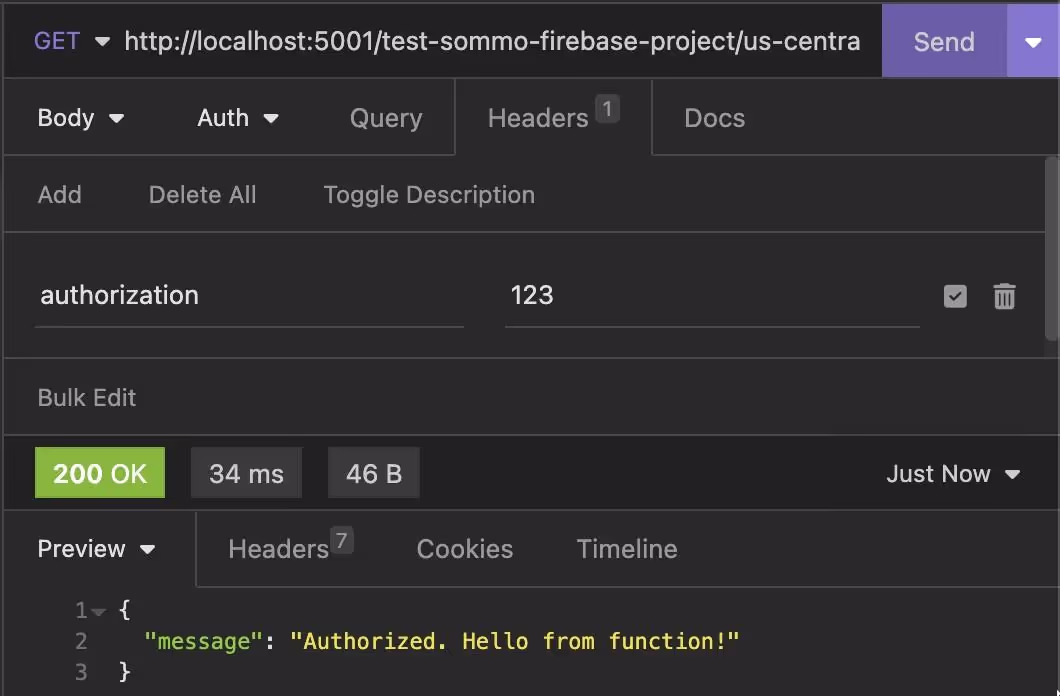The height and width of the screenshot is (696, 1060).
Task: Open the Timeline tab
Action: (627, 549)
